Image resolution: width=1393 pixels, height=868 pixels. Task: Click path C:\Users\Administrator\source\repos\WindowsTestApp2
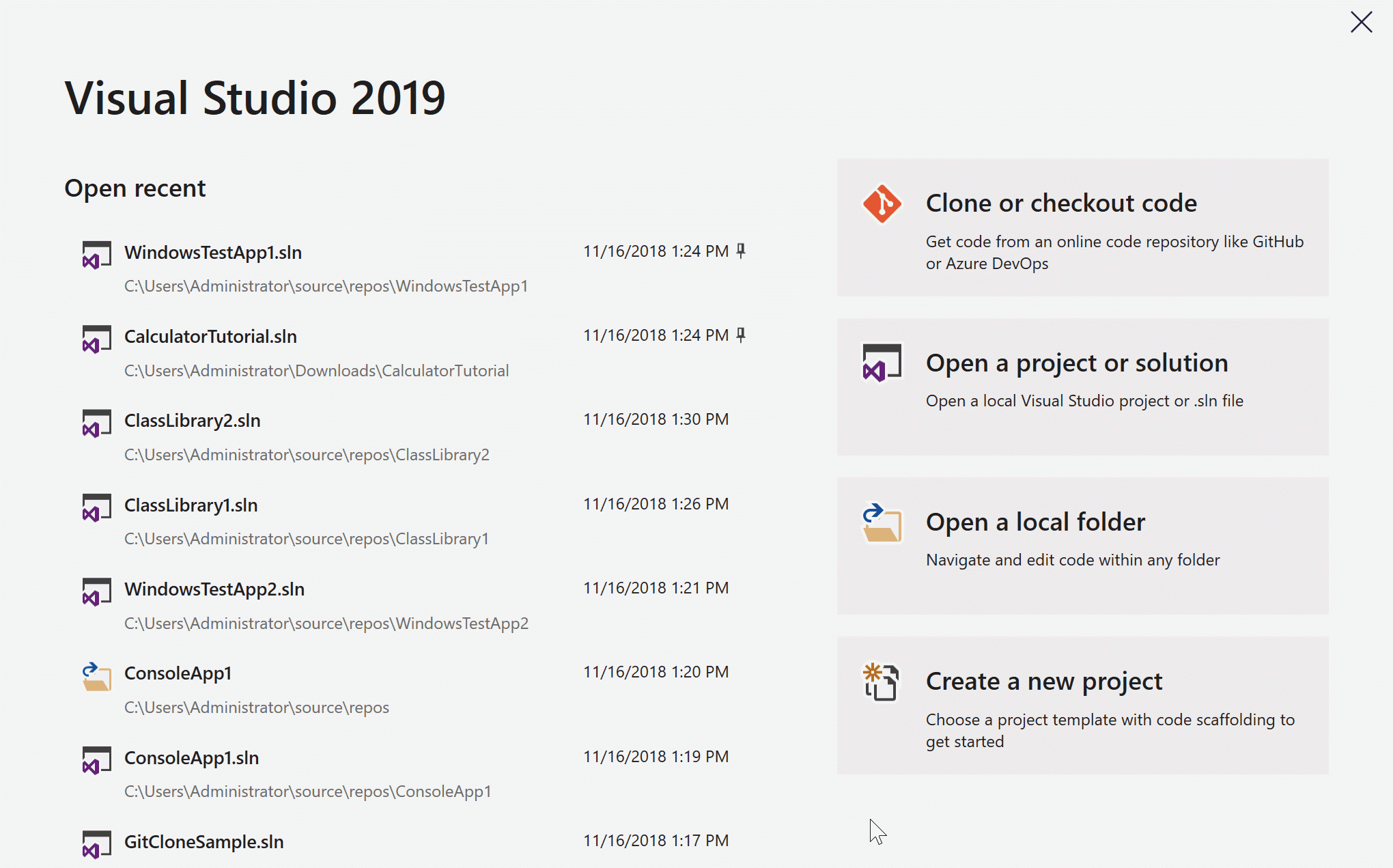click(326, 624)
